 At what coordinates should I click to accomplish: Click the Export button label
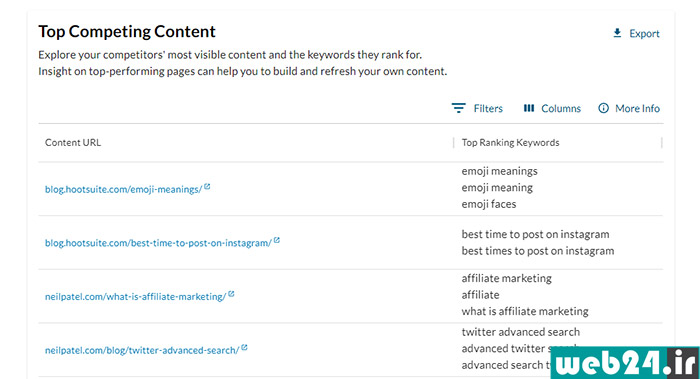point(644,33)
